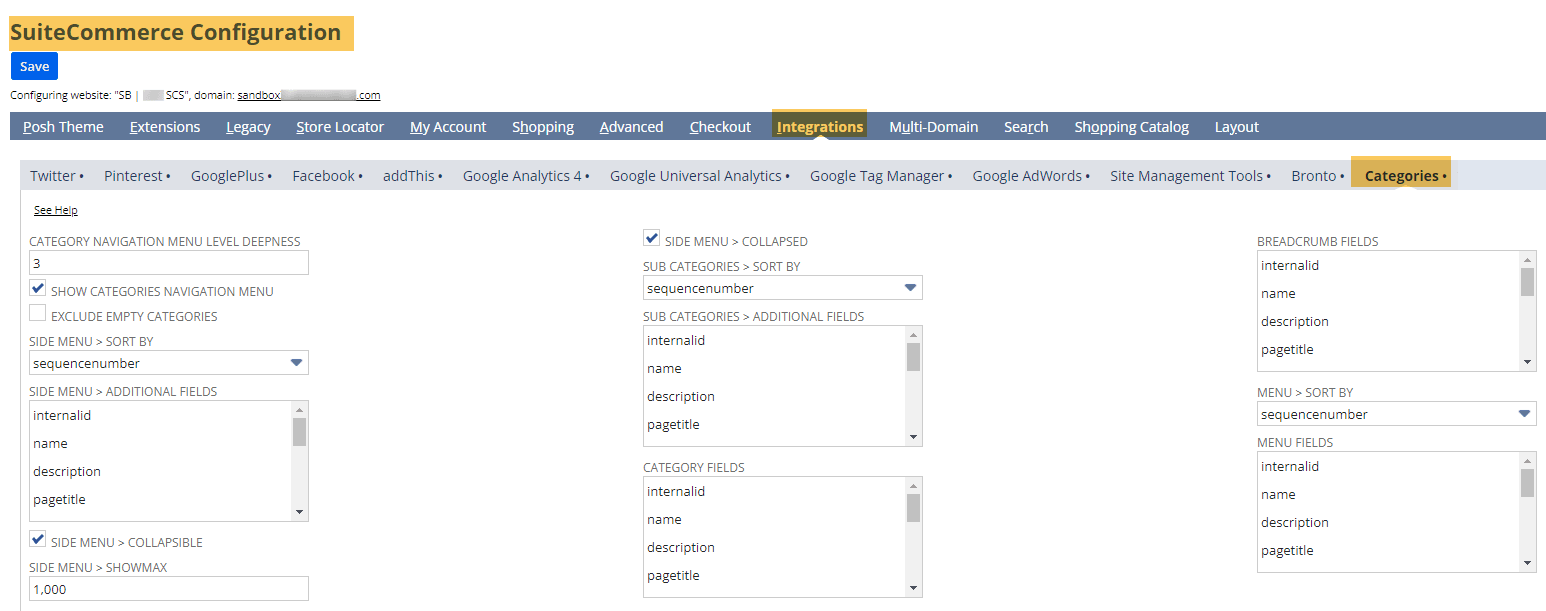Open the Advanced tab
The height and width of the screenshot is (611, 1546).
pyautogui.click(x=631, y=127)
